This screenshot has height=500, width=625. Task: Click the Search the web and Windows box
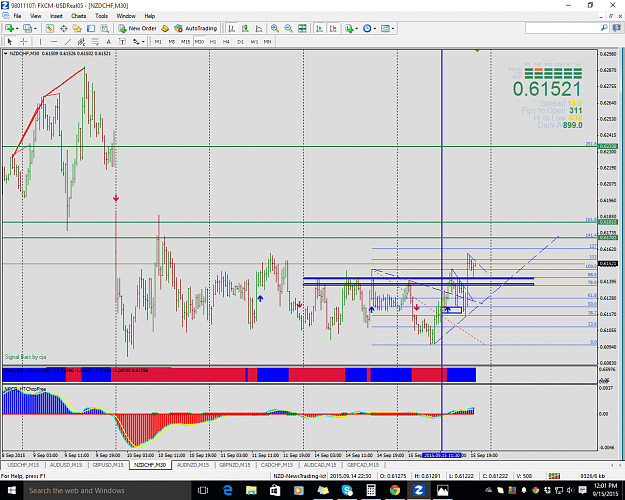(x=106, y=490)
